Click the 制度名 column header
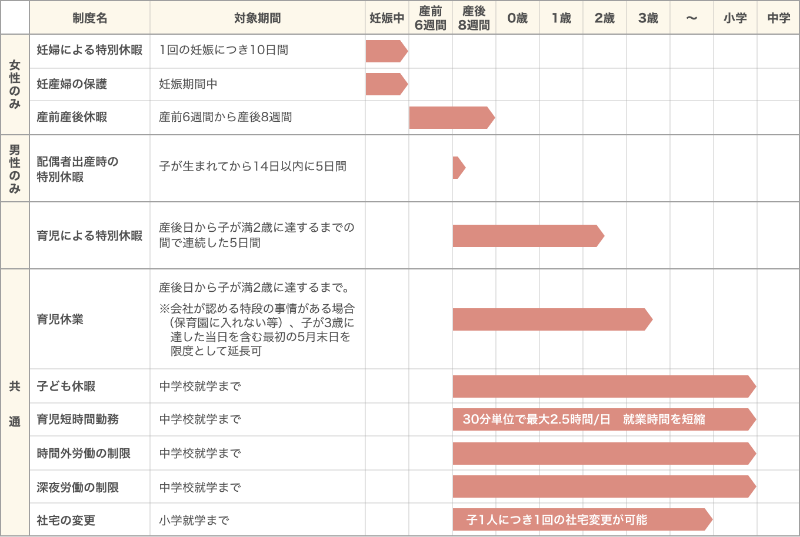This screenshot has height=537, width=800. (90, 18)
